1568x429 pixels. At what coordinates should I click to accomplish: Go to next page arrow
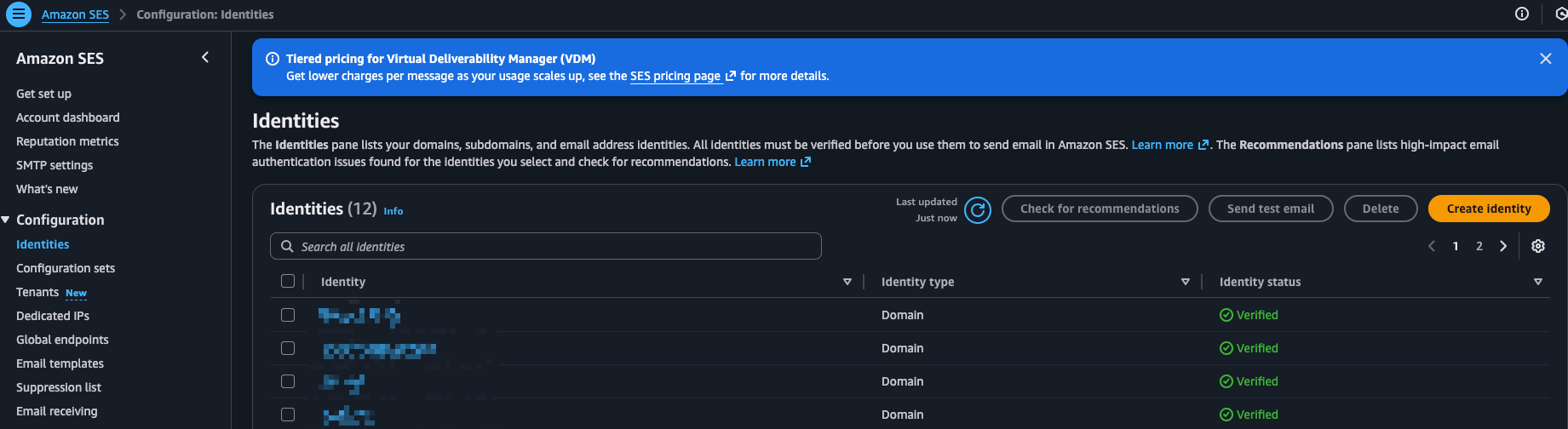[x=1503, y=246]
